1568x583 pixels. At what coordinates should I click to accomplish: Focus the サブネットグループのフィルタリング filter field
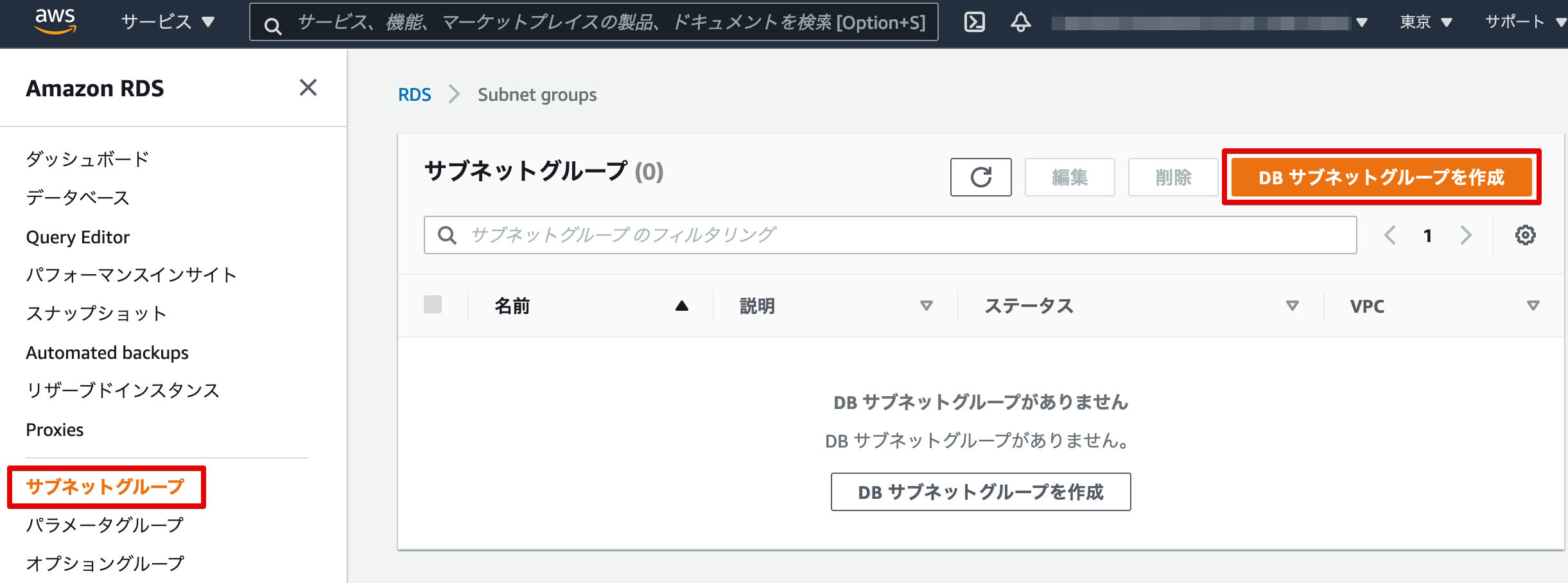pos(891,235)
